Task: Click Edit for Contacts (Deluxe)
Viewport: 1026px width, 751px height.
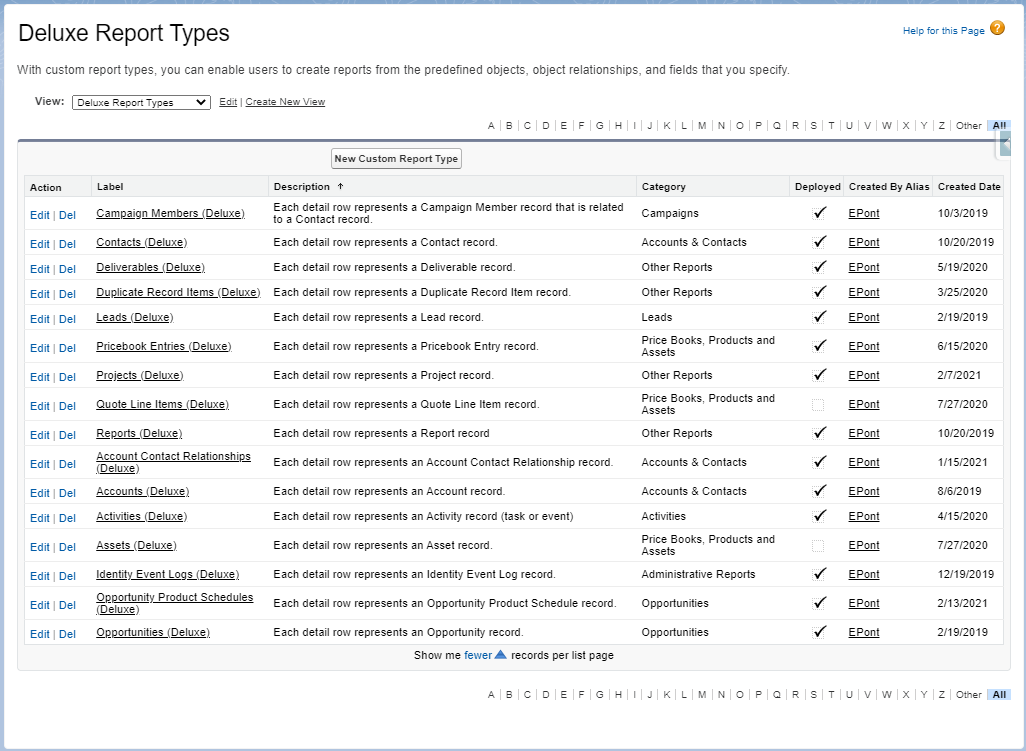Action: [x=39, y=242]
